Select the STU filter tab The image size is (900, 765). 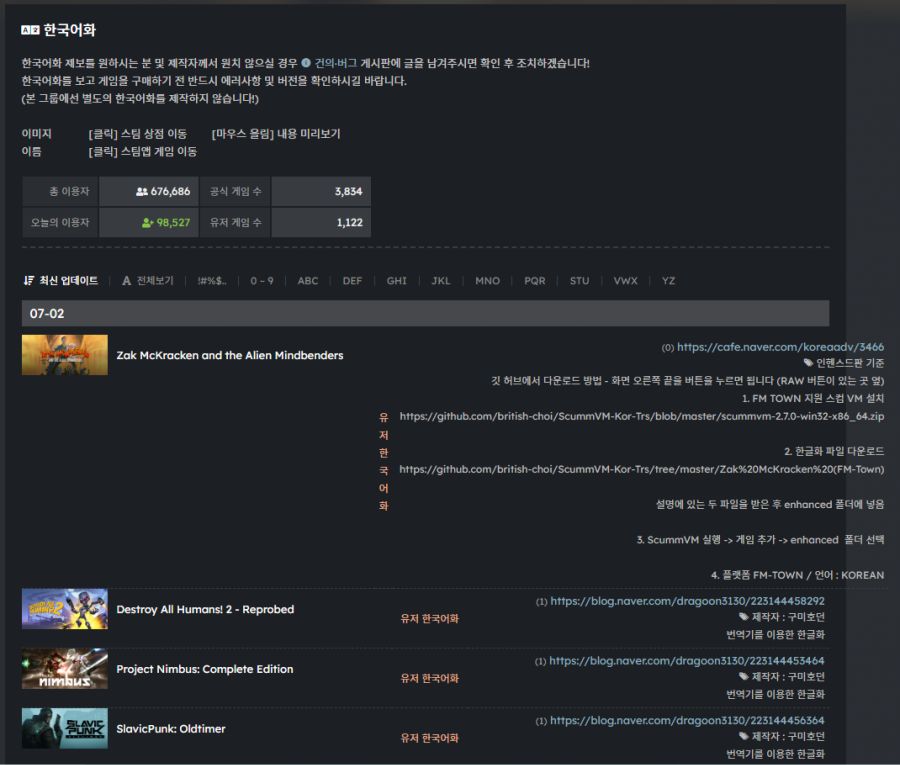579,281
